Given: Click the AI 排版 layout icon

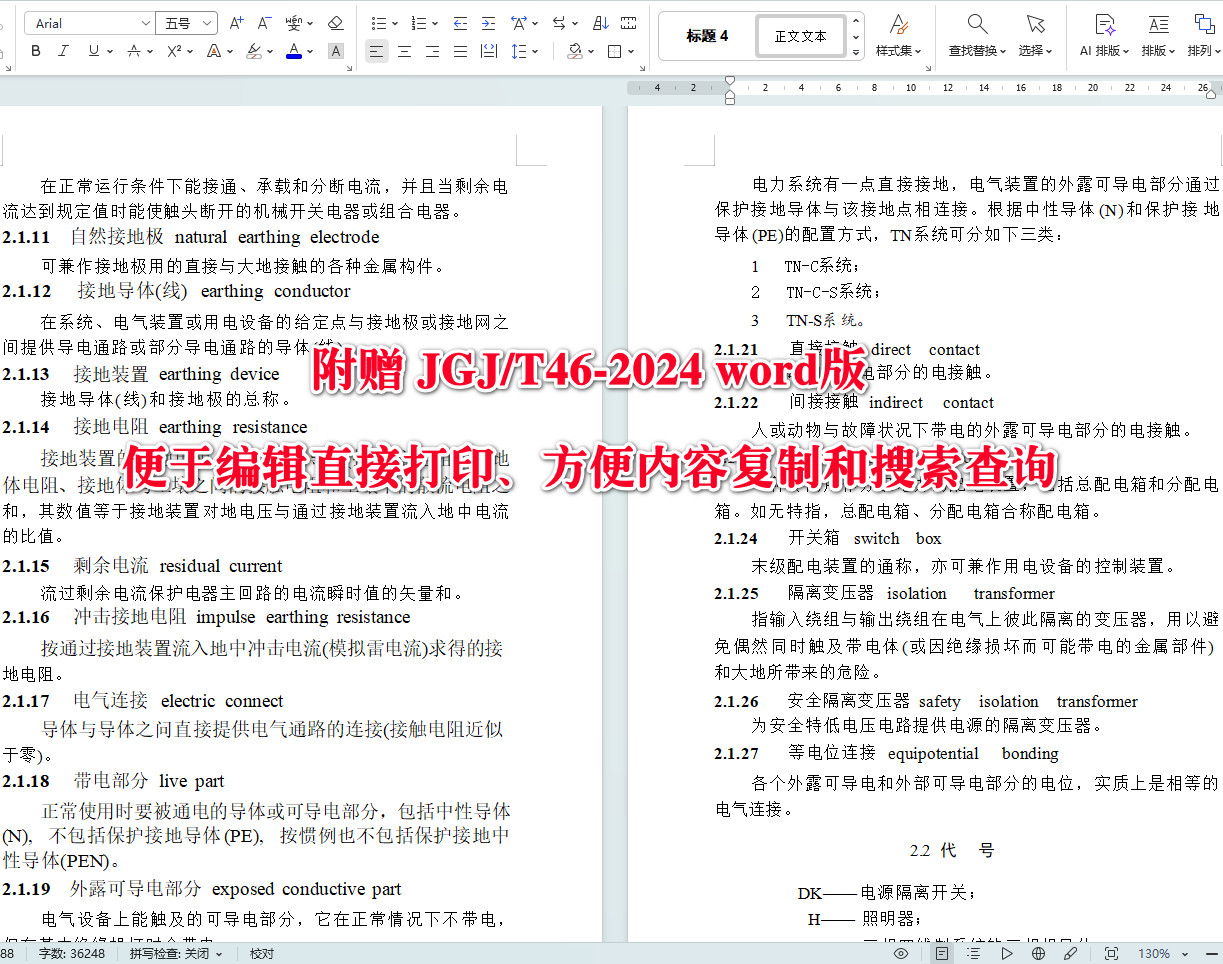Looking at the screenshot, I should click(x=1104, y=35).
